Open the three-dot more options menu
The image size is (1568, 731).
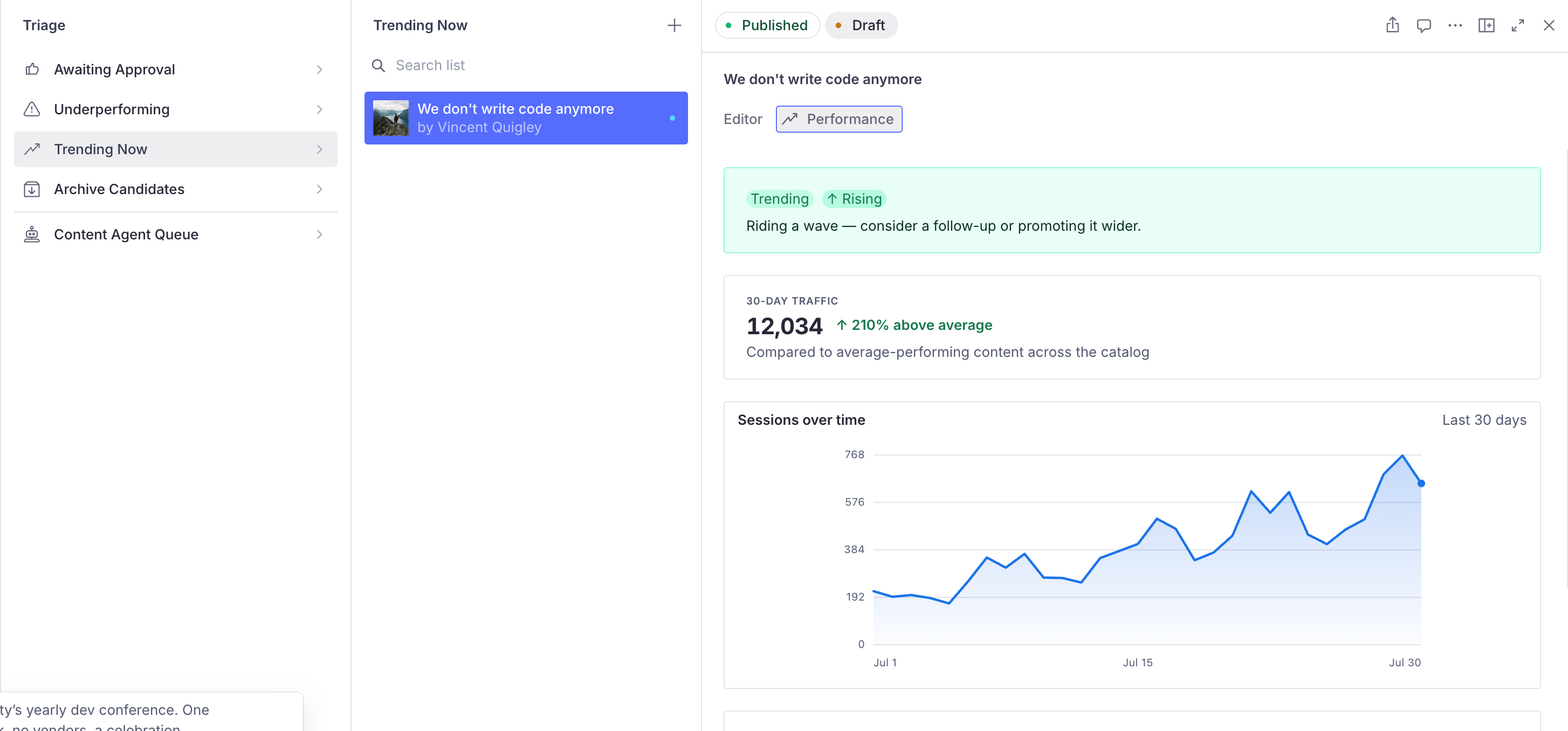[x=1455, y=25]
